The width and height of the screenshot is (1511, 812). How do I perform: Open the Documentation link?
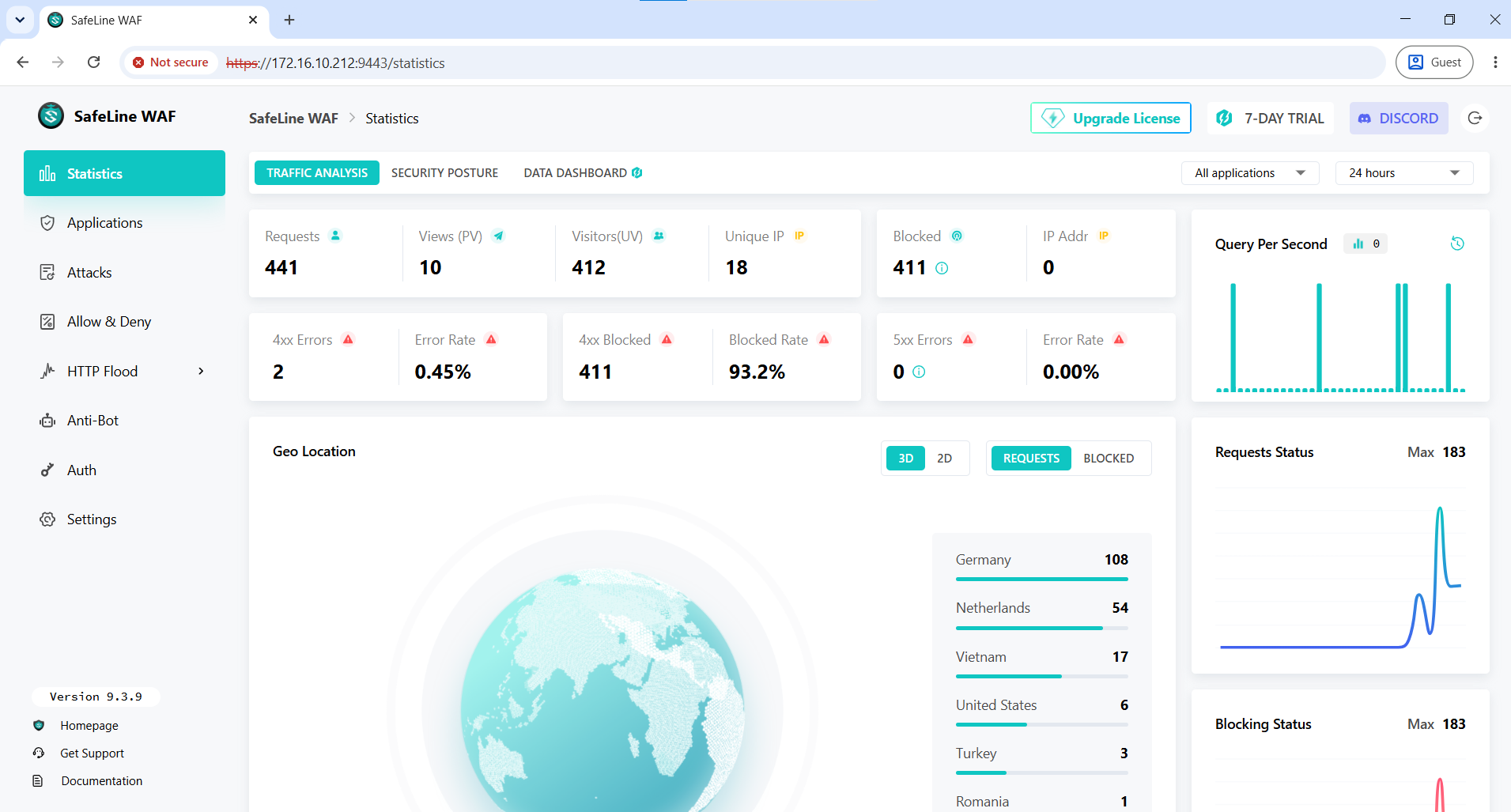click(102, 781)
